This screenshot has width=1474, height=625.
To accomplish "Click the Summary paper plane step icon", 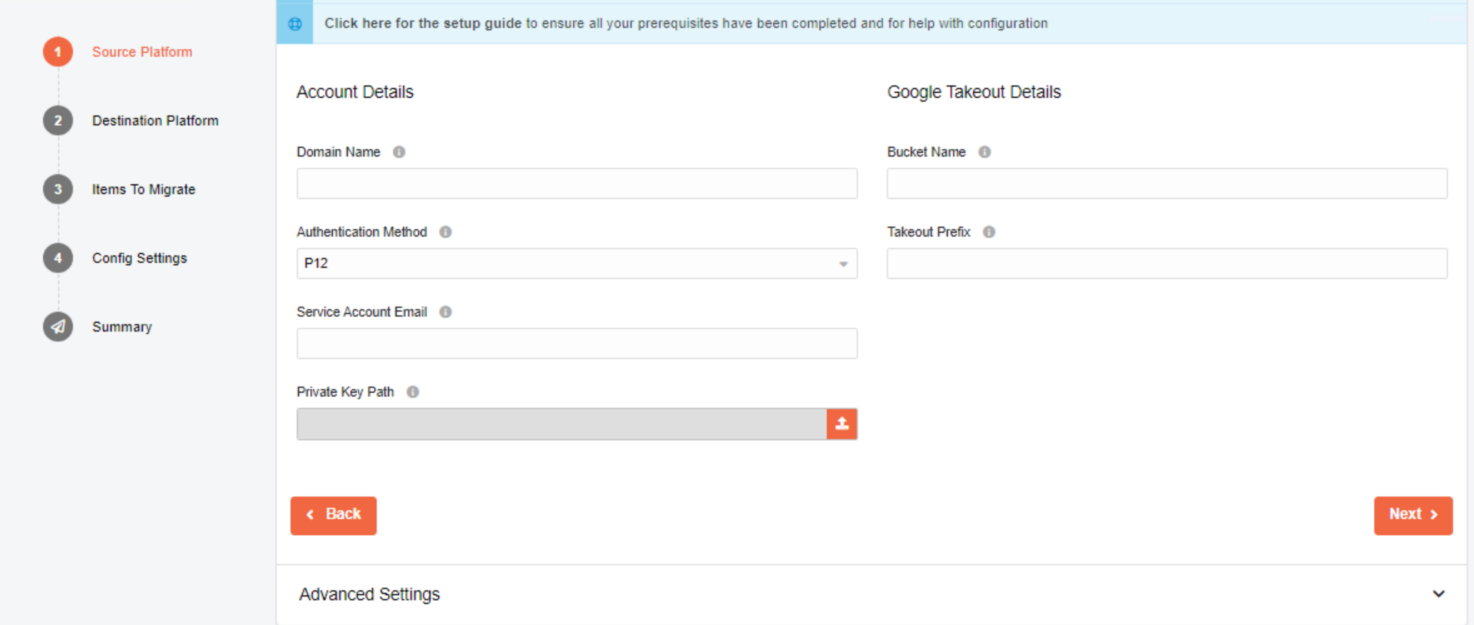I will tap(58, 327).
